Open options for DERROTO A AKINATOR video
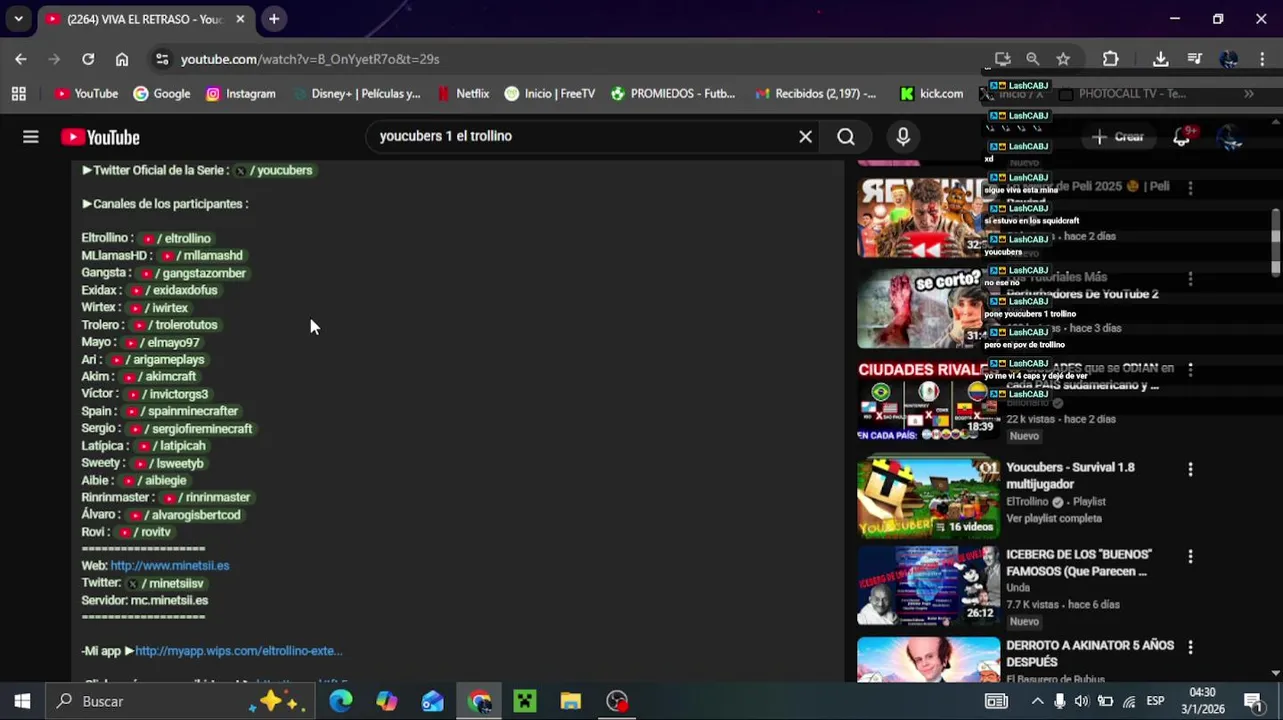Image resolution: width=1283 pixels, height=720 pixels. coord(1190,647)
